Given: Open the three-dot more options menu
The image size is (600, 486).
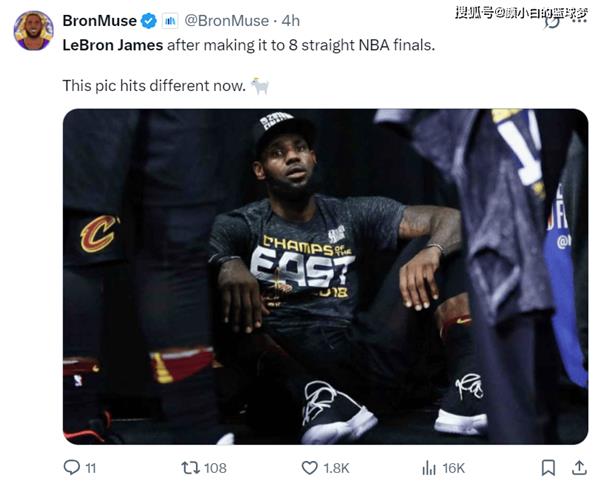Looking at the screenshot, I should [x=579, y=21].
